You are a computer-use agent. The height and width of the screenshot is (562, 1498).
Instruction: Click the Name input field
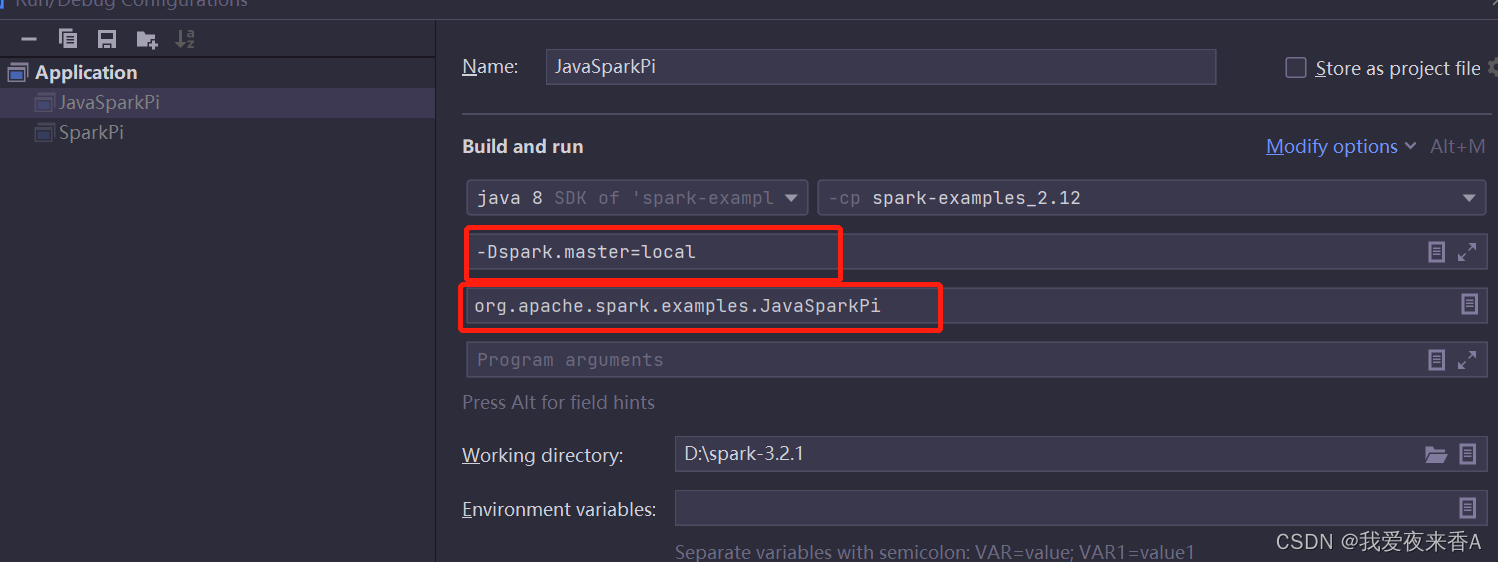coord(880,68)
